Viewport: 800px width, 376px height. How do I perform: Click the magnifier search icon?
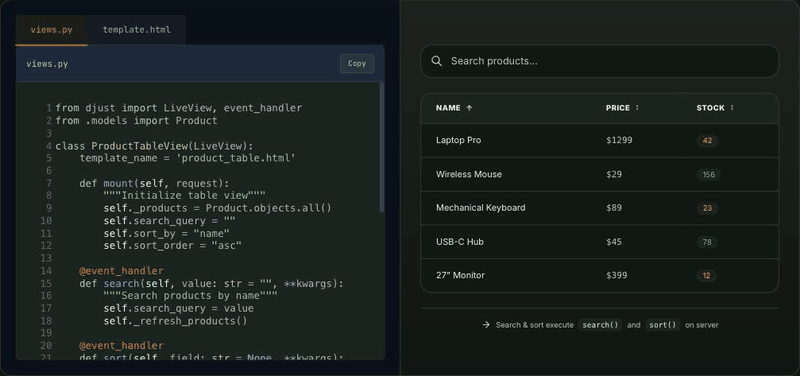tap(436, 61)
